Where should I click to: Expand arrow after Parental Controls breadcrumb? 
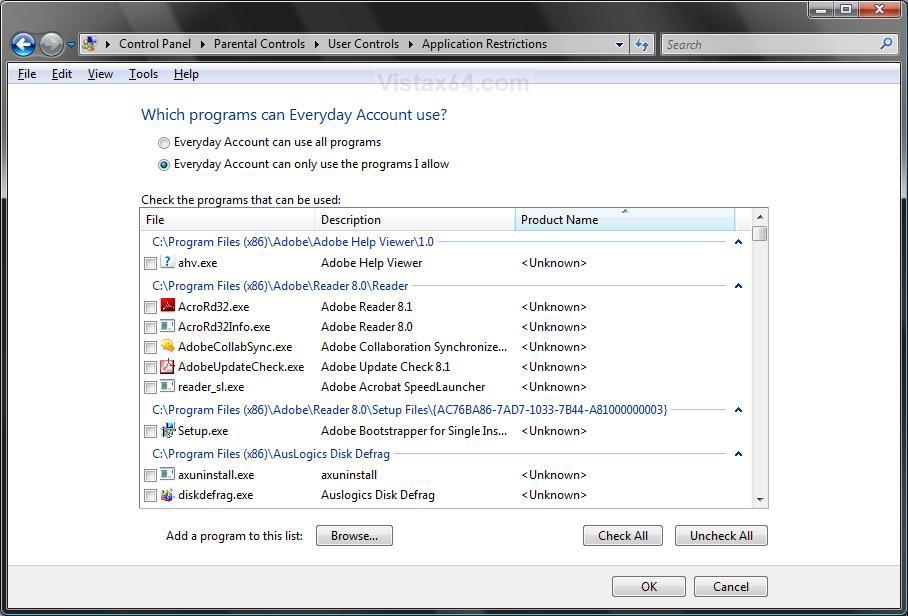coord(317,44)
